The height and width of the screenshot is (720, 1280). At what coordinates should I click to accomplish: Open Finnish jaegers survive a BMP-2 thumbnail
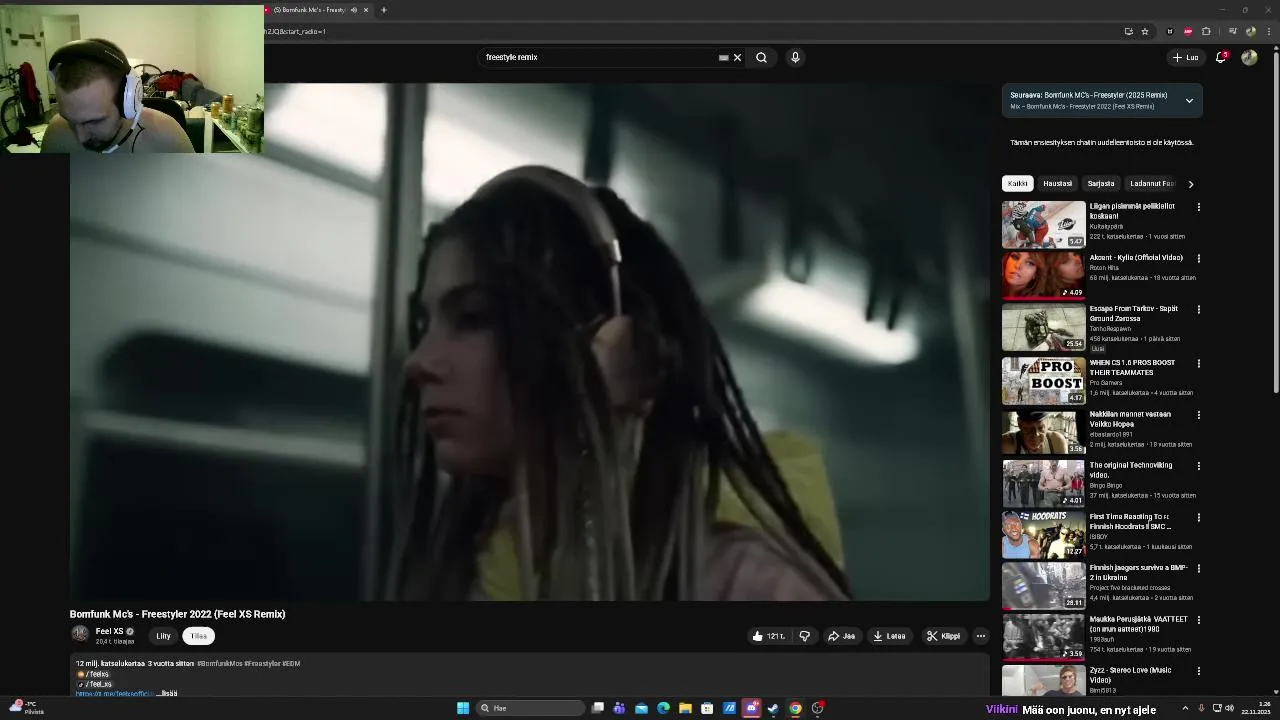coord(1043,585)
